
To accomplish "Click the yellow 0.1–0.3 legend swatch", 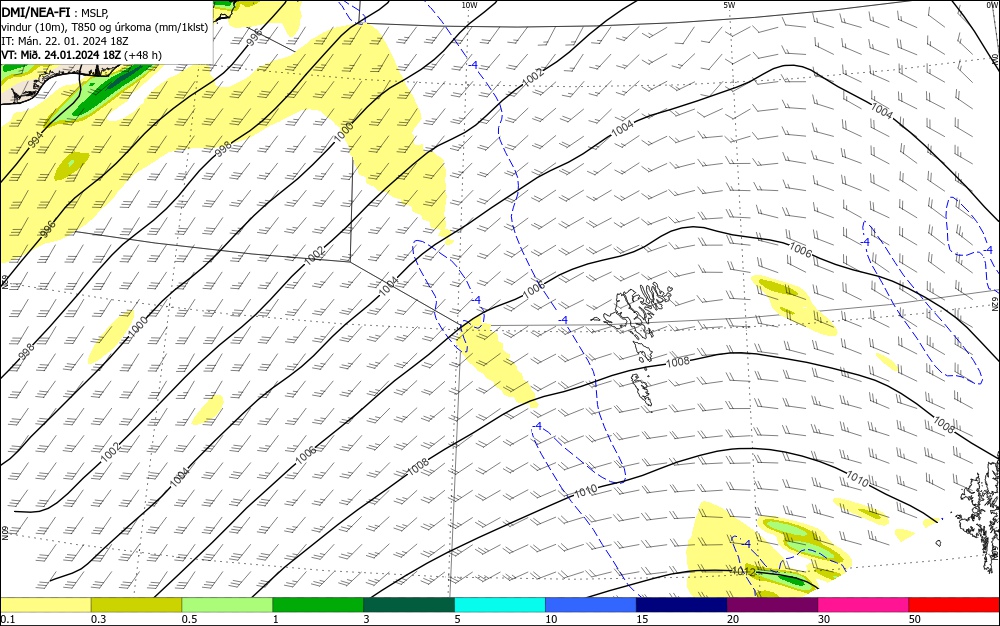I will pyautogui.click(x=45, y=605).
